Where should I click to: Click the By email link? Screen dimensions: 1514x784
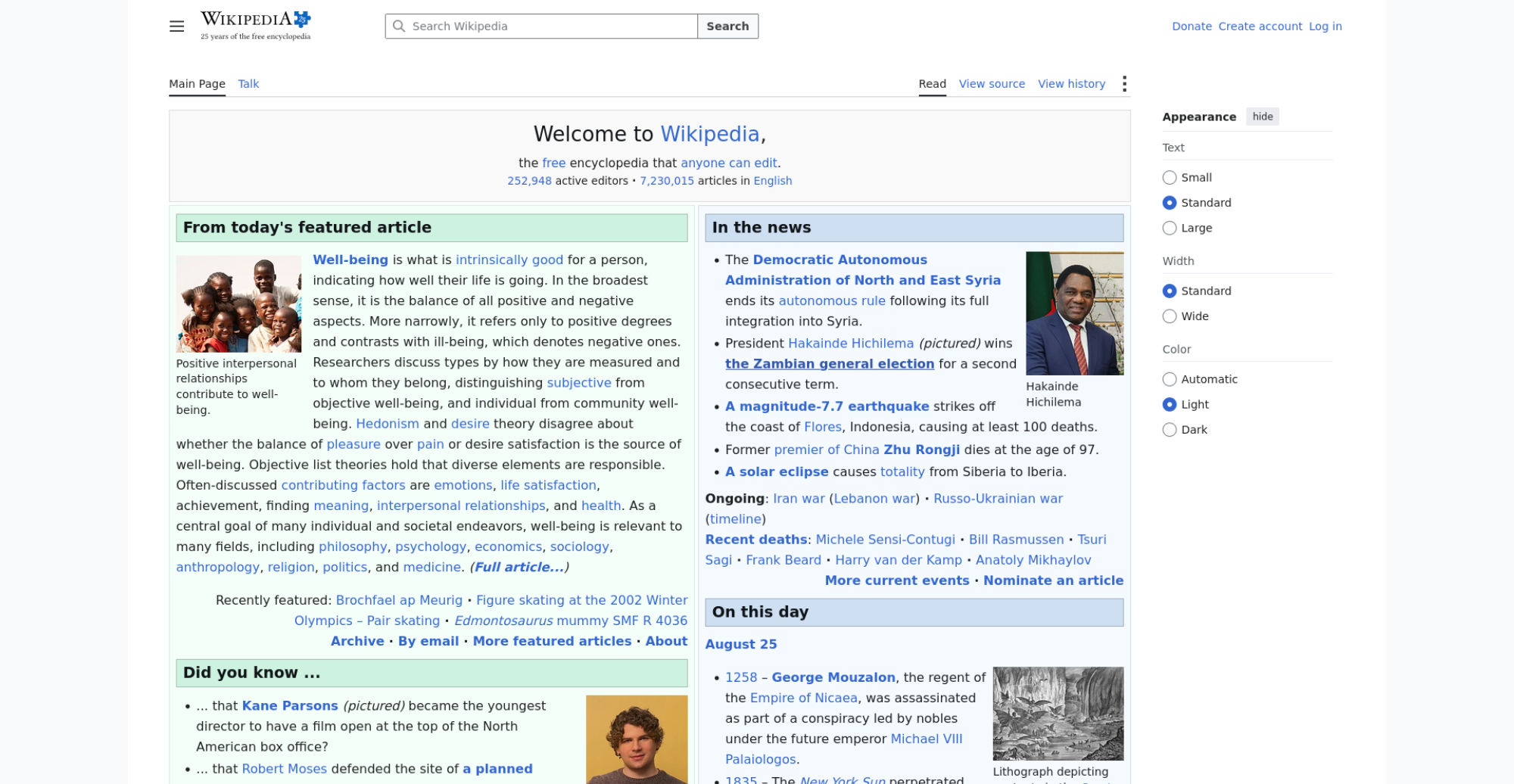[428, 641]
